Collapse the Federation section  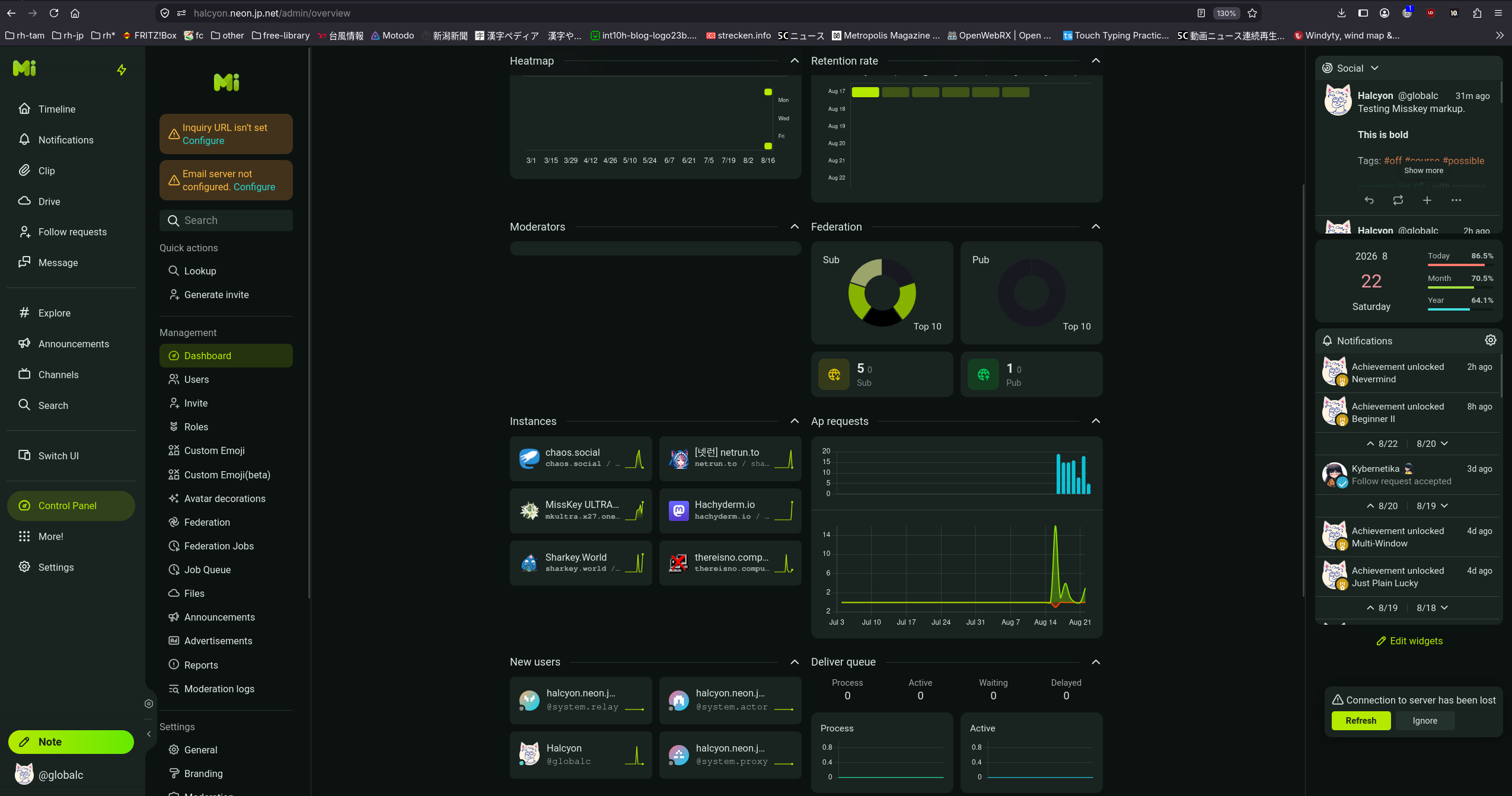click(1096, 227)
